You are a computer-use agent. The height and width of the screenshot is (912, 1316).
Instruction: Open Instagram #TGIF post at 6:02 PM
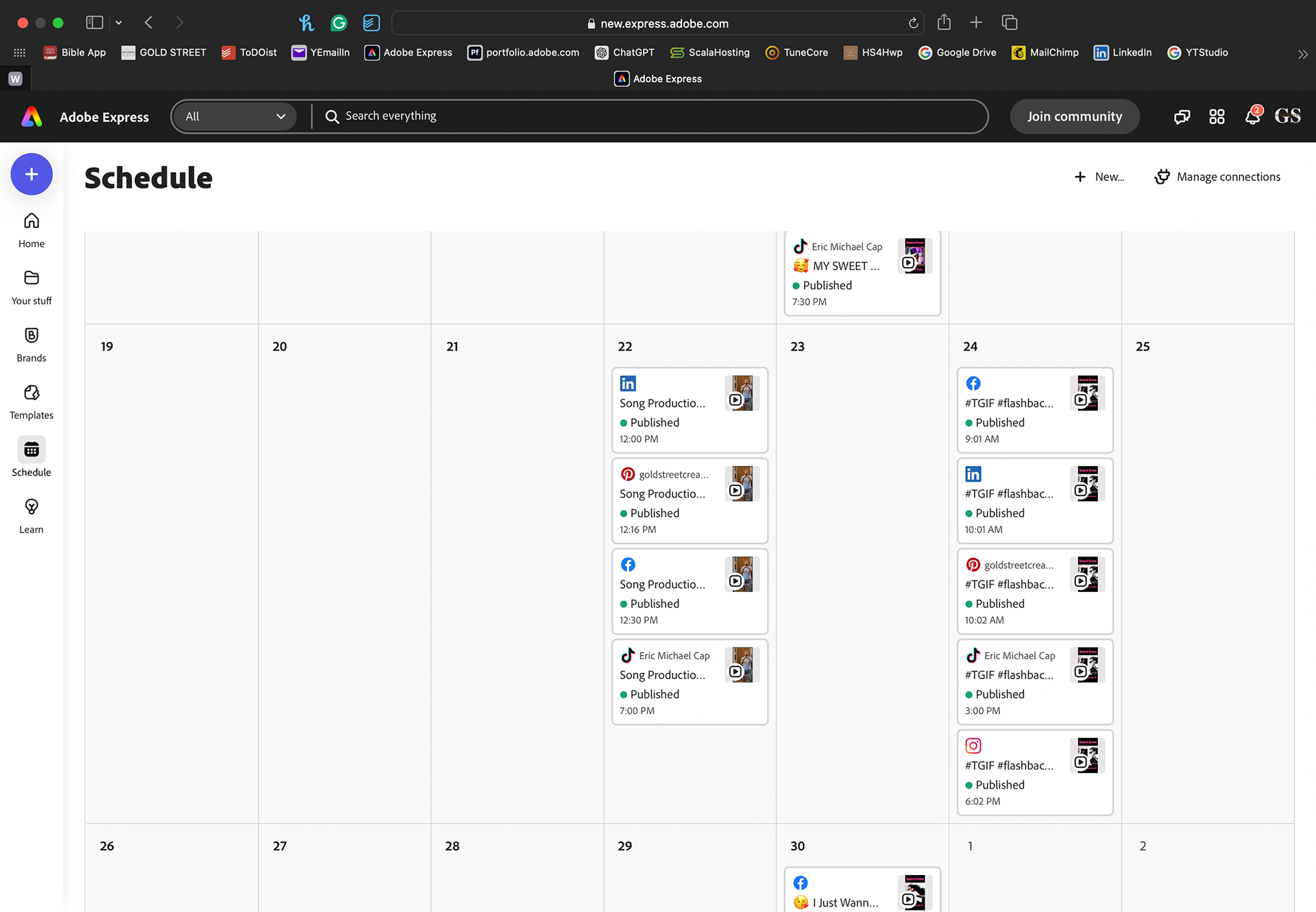coord(1034,772)
